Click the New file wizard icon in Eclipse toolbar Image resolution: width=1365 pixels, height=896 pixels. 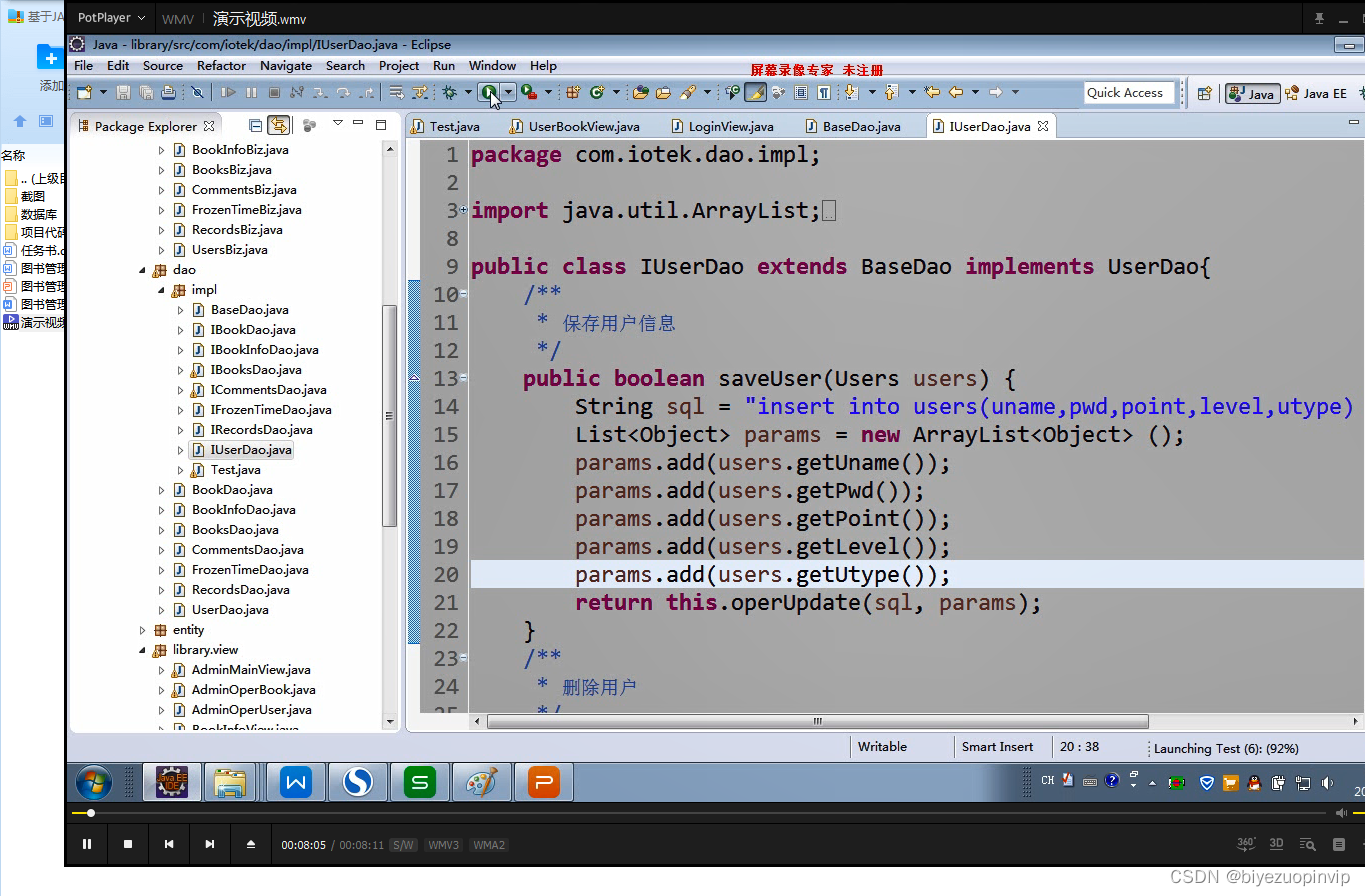pyautogui.click(x=85, y=92)
